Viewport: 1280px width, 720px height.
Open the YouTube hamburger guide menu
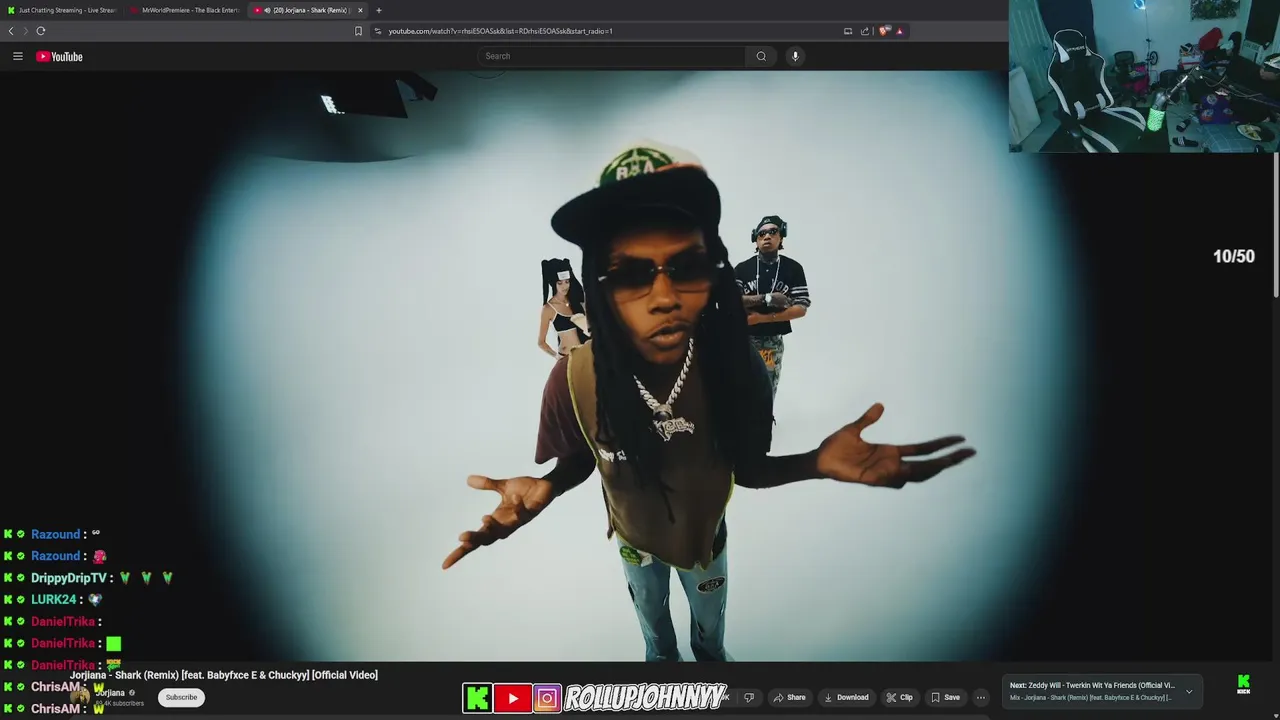pos(17,56)
